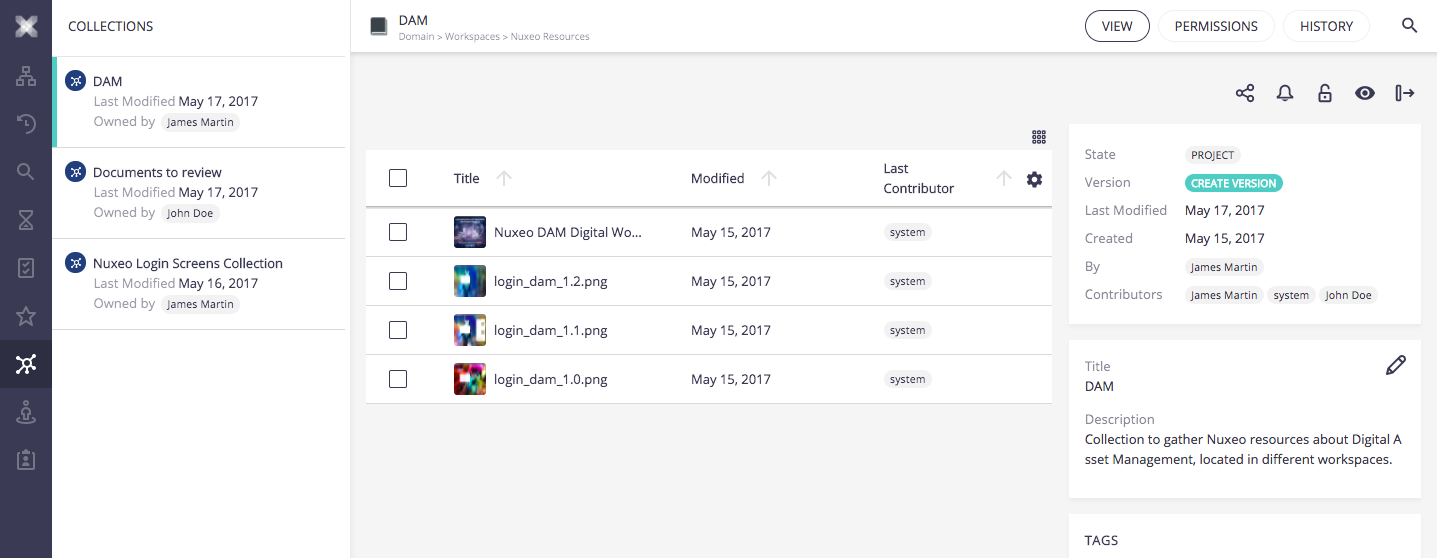The width and height of the screenshot is (1437, 558).
Task: Open the search magnifier in top bar
Action: pos(1410,26)
